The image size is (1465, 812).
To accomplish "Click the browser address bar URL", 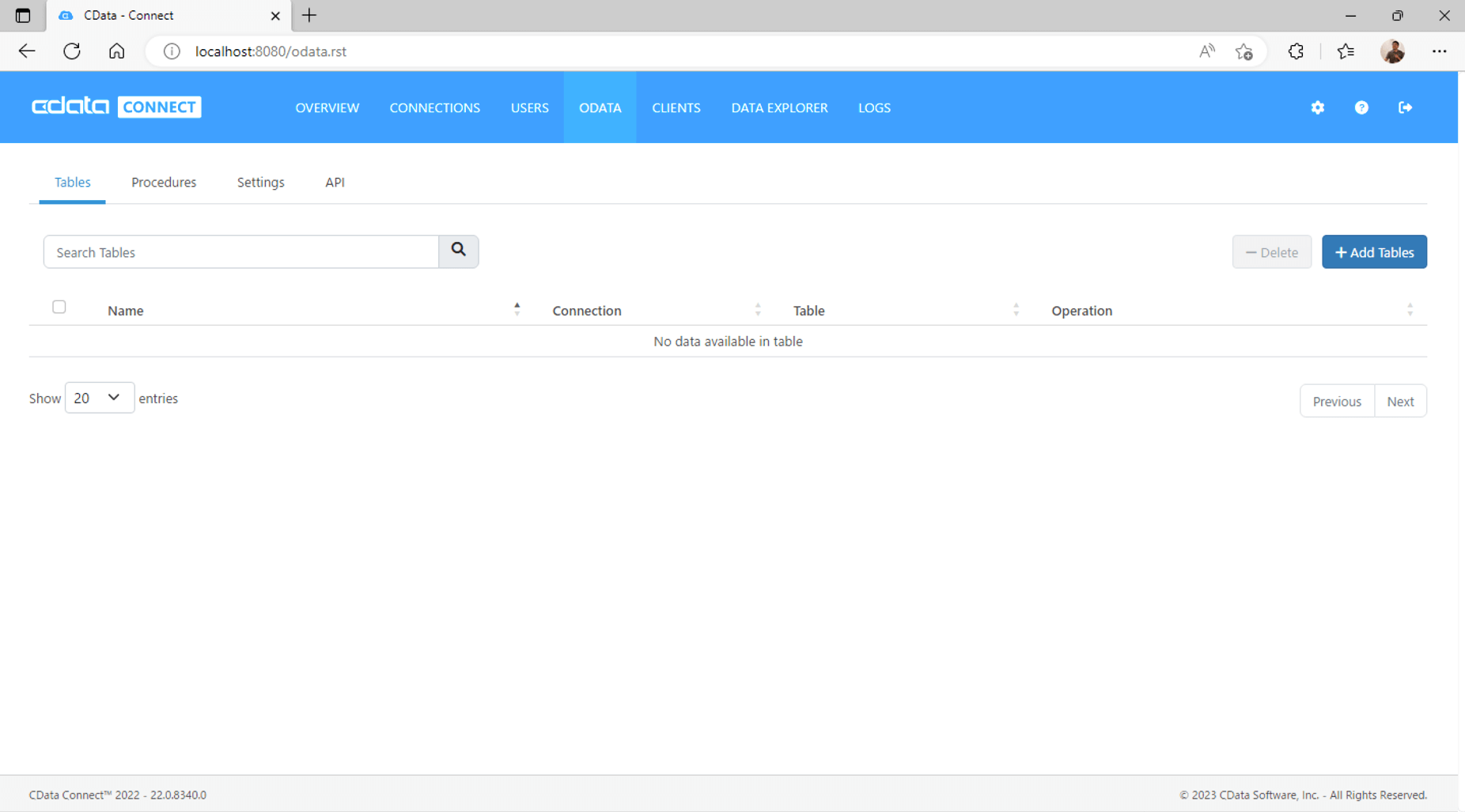I will click(271, 51).
